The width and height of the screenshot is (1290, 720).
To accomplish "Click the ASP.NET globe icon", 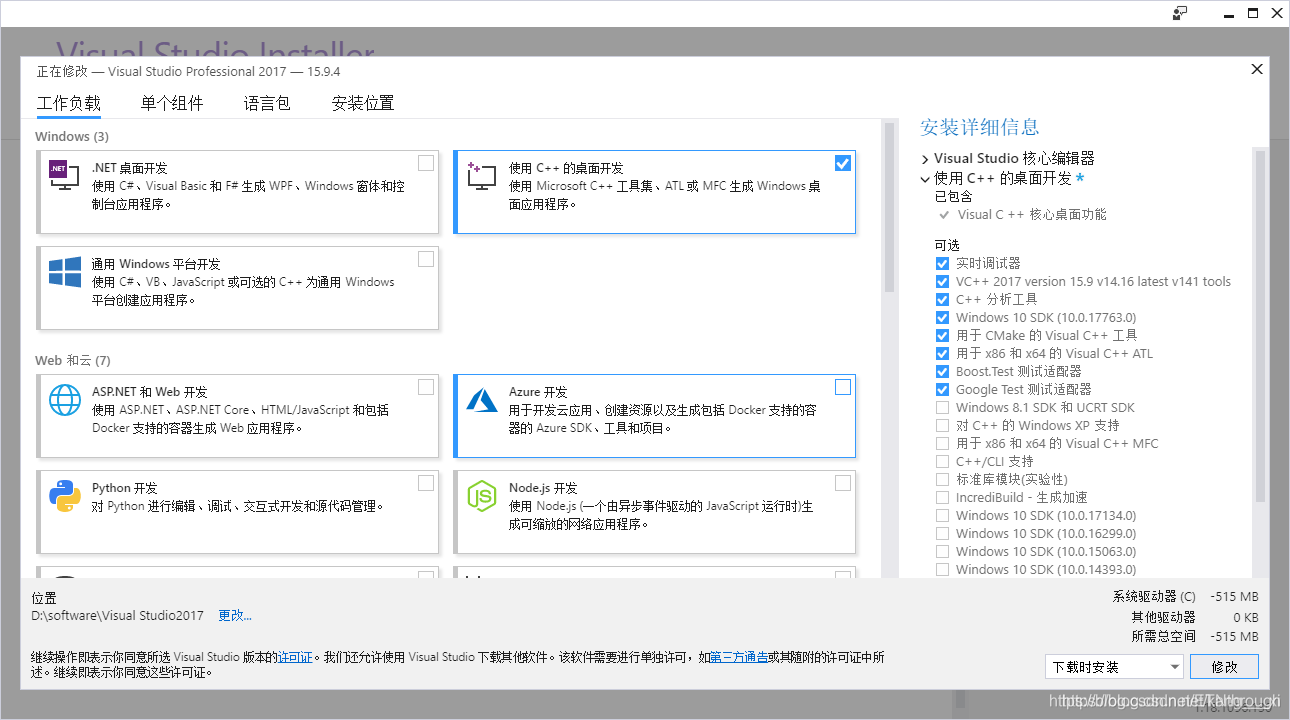I will click(64, 400).
